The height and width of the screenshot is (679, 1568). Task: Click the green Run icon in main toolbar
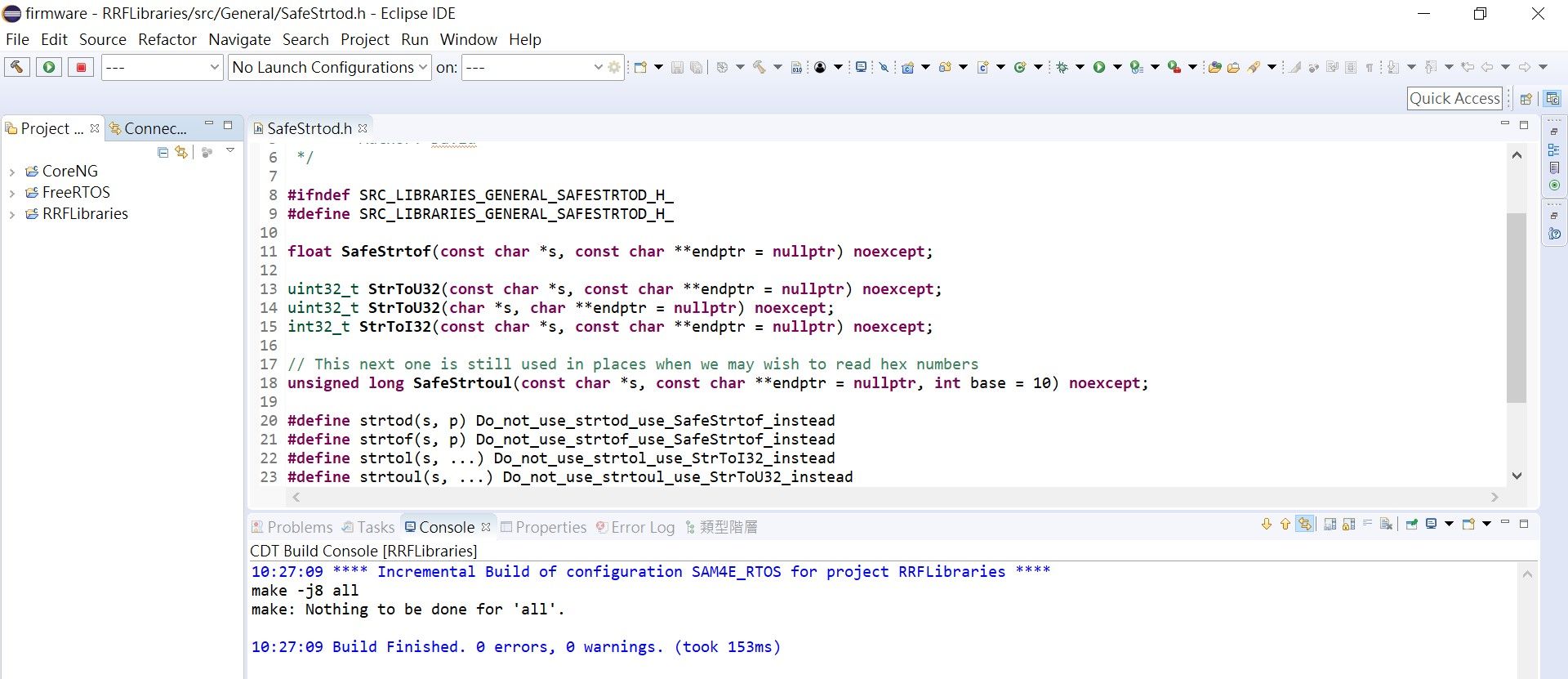[1098, 67]
